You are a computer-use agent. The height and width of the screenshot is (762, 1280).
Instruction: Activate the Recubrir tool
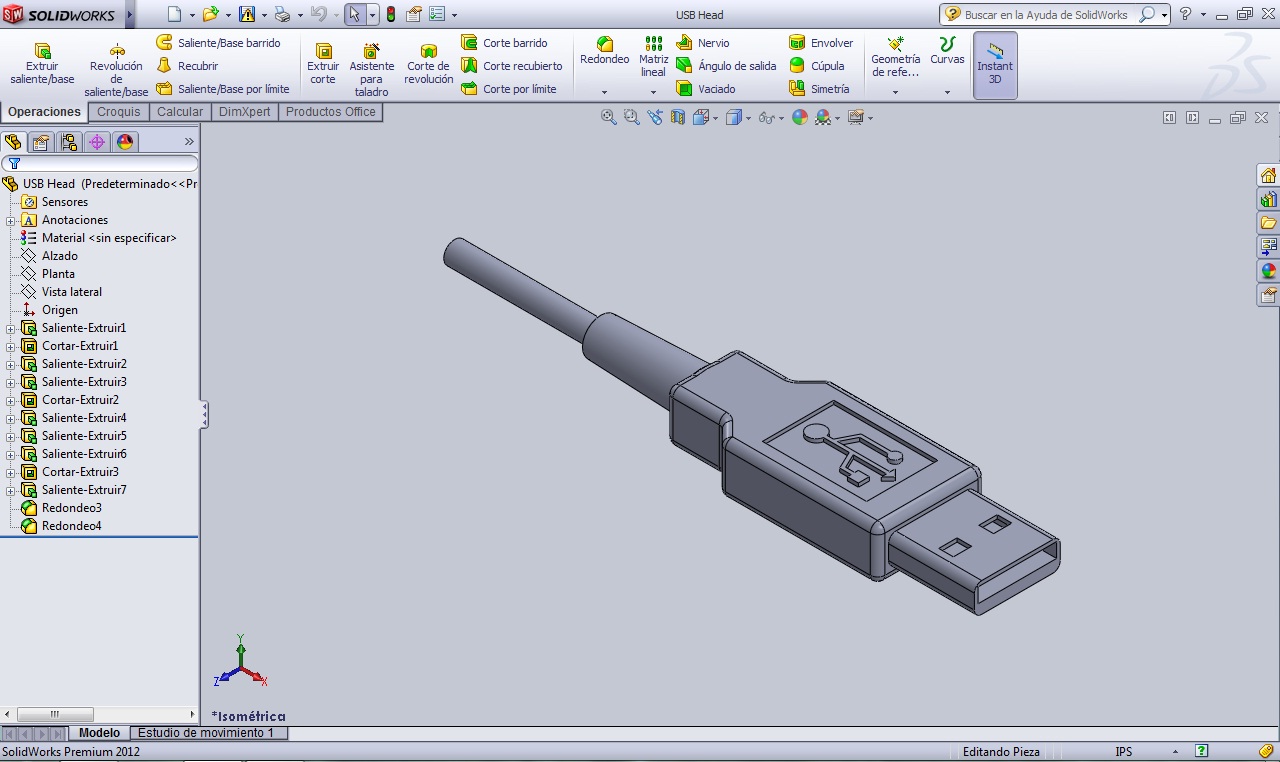coord(188,66)
